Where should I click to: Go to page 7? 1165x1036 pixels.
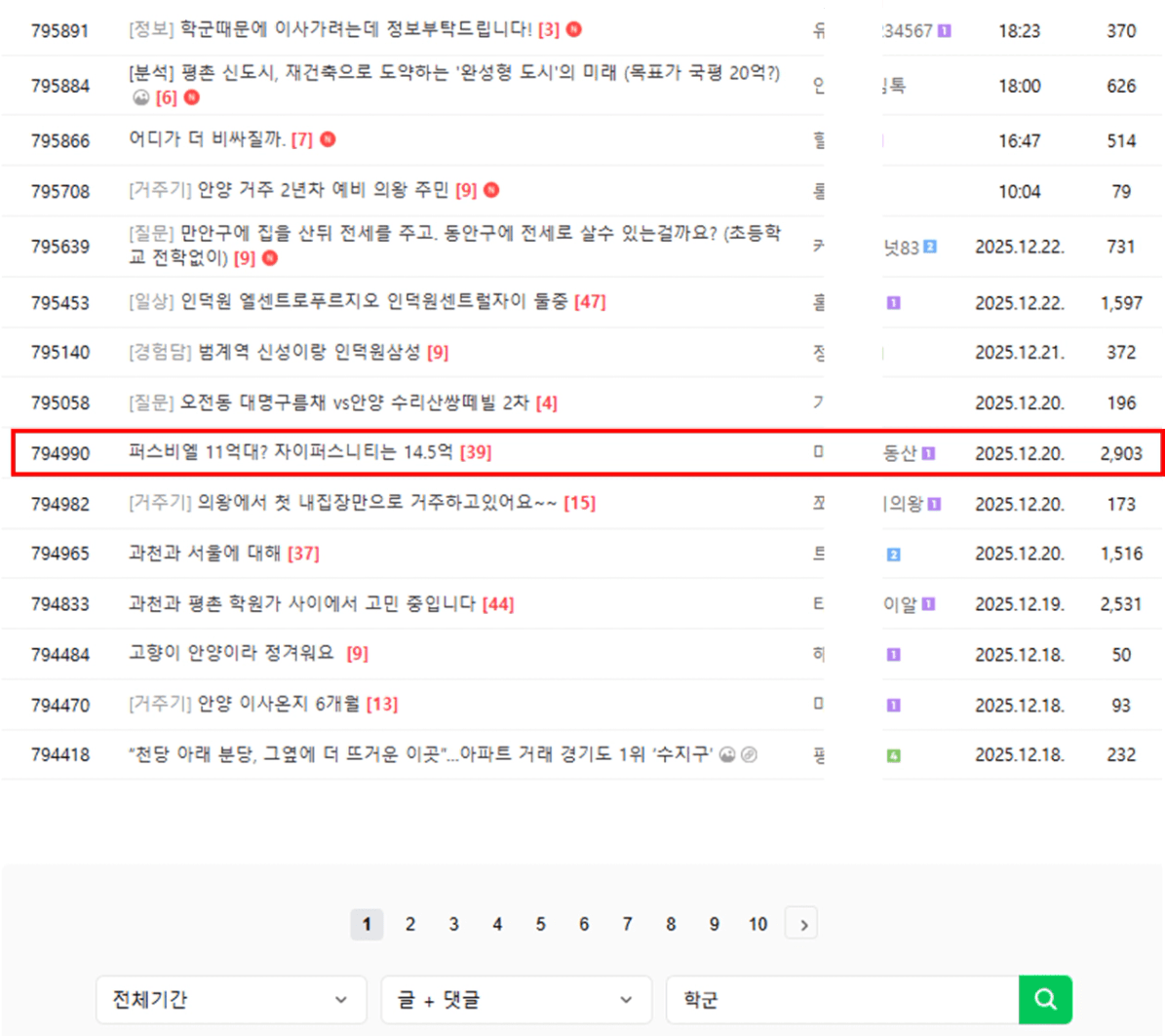[627, 924]
